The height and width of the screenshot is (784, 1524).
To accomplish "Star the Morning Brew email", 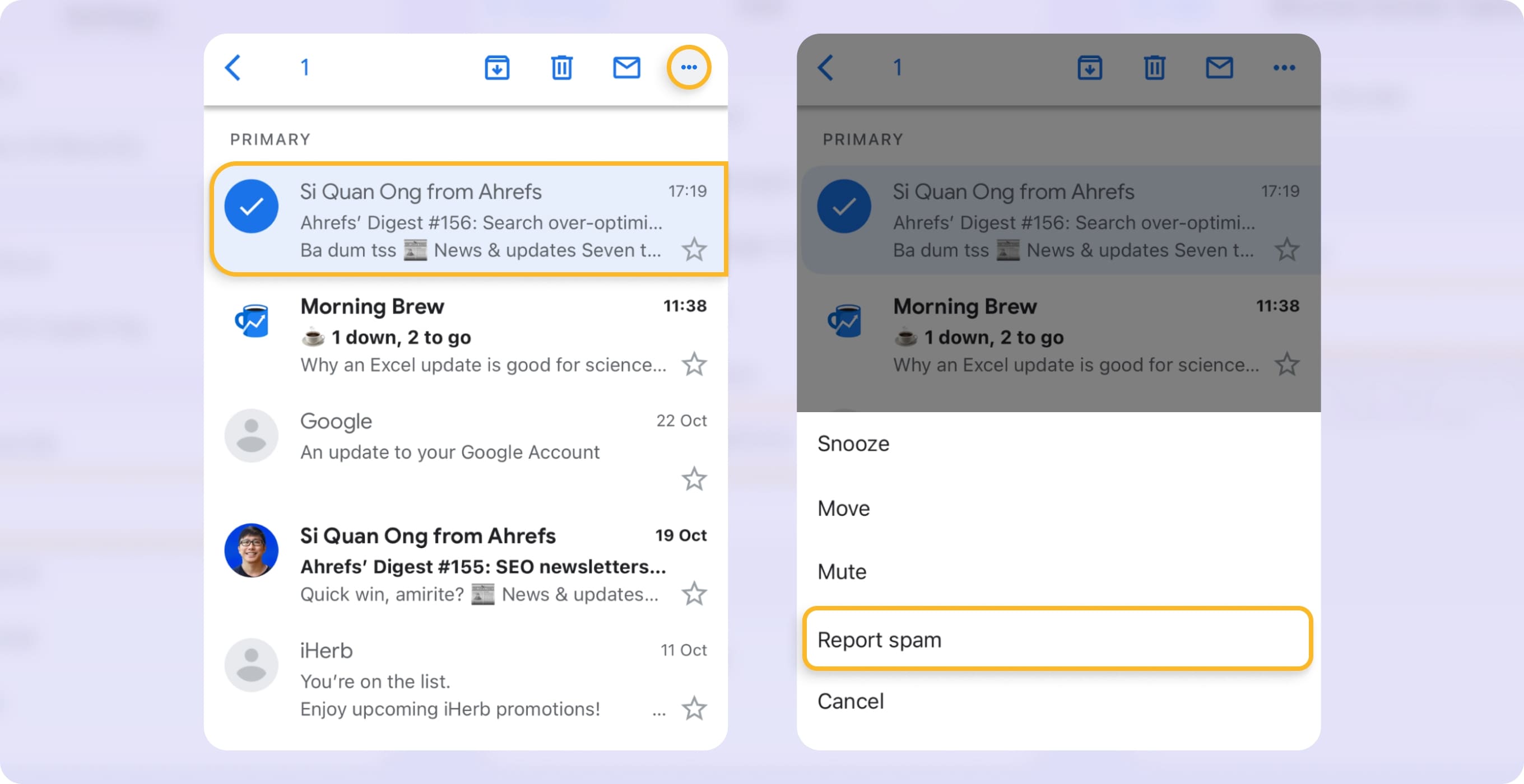I will pyautogui.click(x=695, y=364).
